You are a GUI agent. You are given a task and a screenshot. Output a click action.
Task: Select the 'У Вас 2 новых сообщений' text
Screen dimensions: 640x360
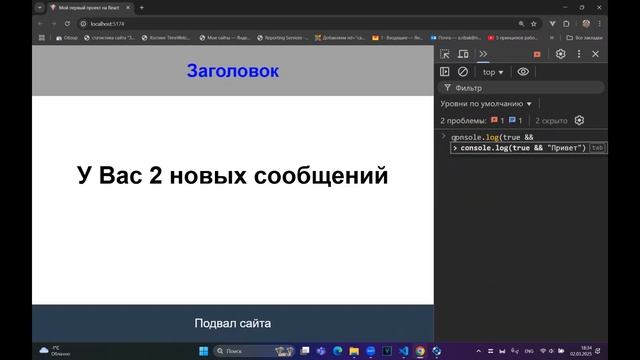point(232,176)
